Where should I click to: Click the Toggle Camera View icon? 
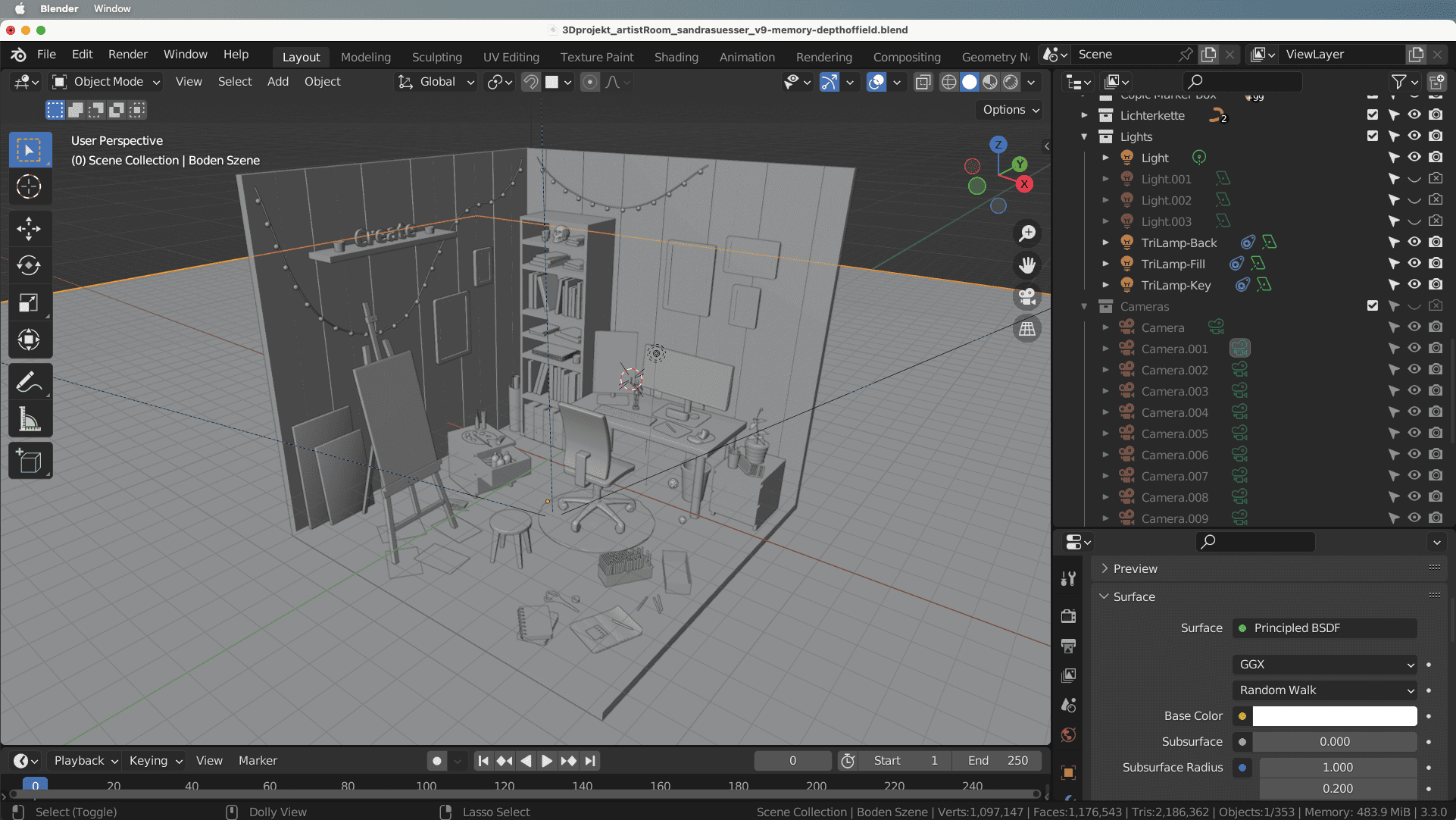(x=1027, y=296)
